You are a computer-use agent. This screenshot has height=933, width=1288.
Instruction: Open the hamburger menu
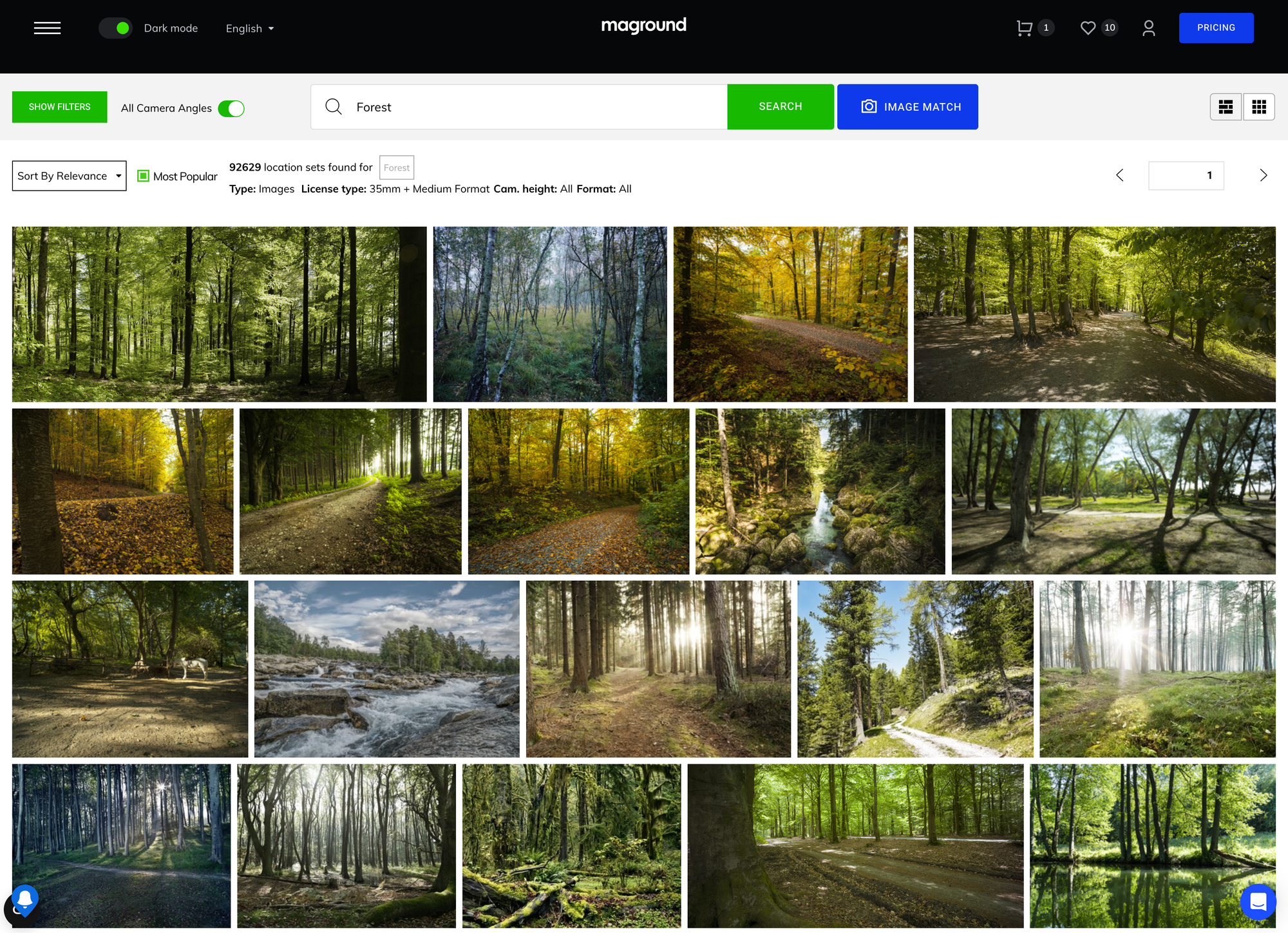coord(47,28)
